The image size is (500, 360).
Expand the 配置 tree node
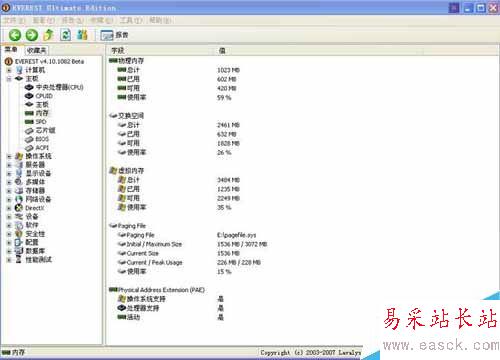(x=9, y=243)
